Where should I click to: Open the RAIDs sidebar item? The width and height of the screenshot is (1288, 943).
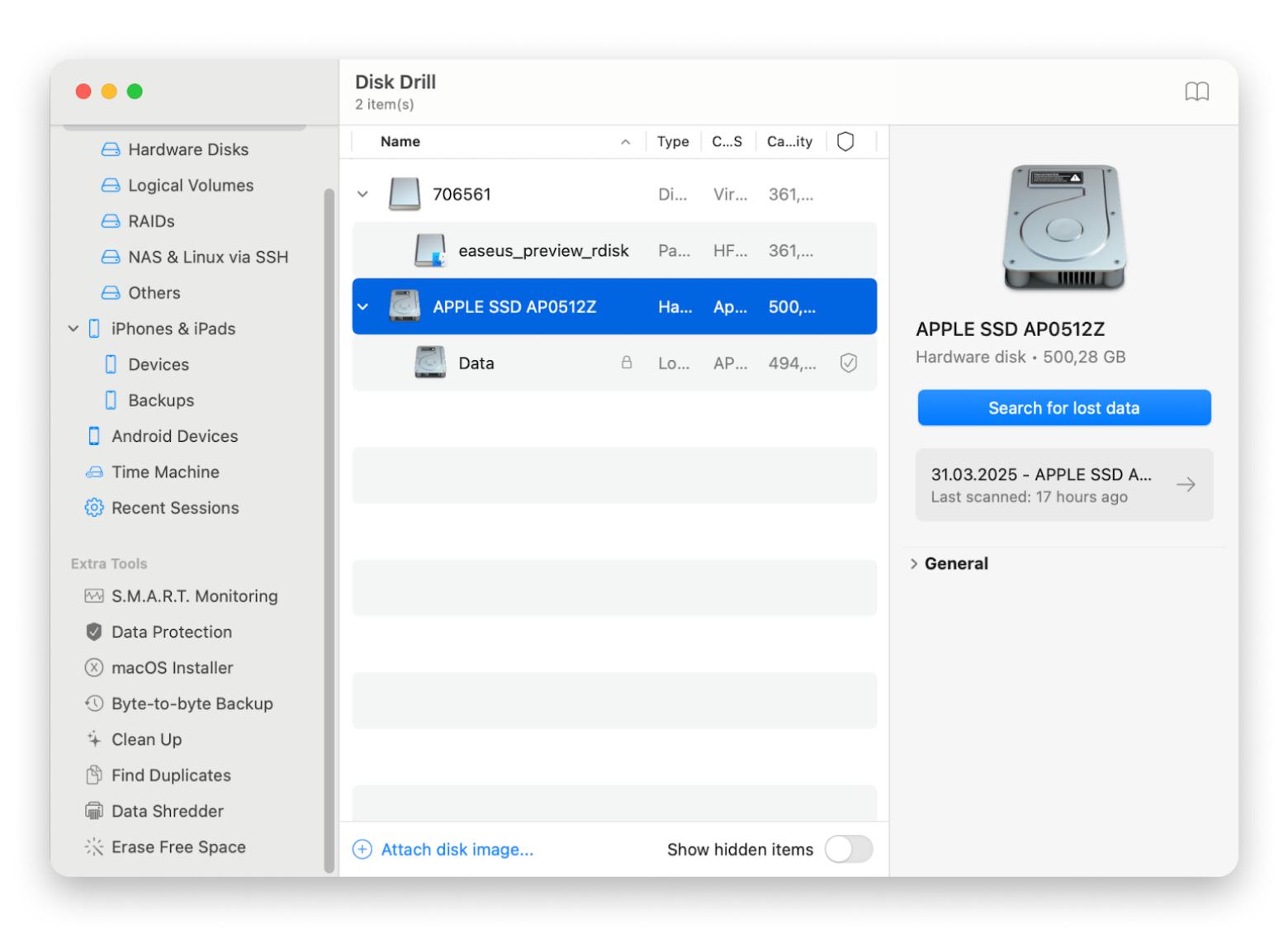click(x=152, y=221)
